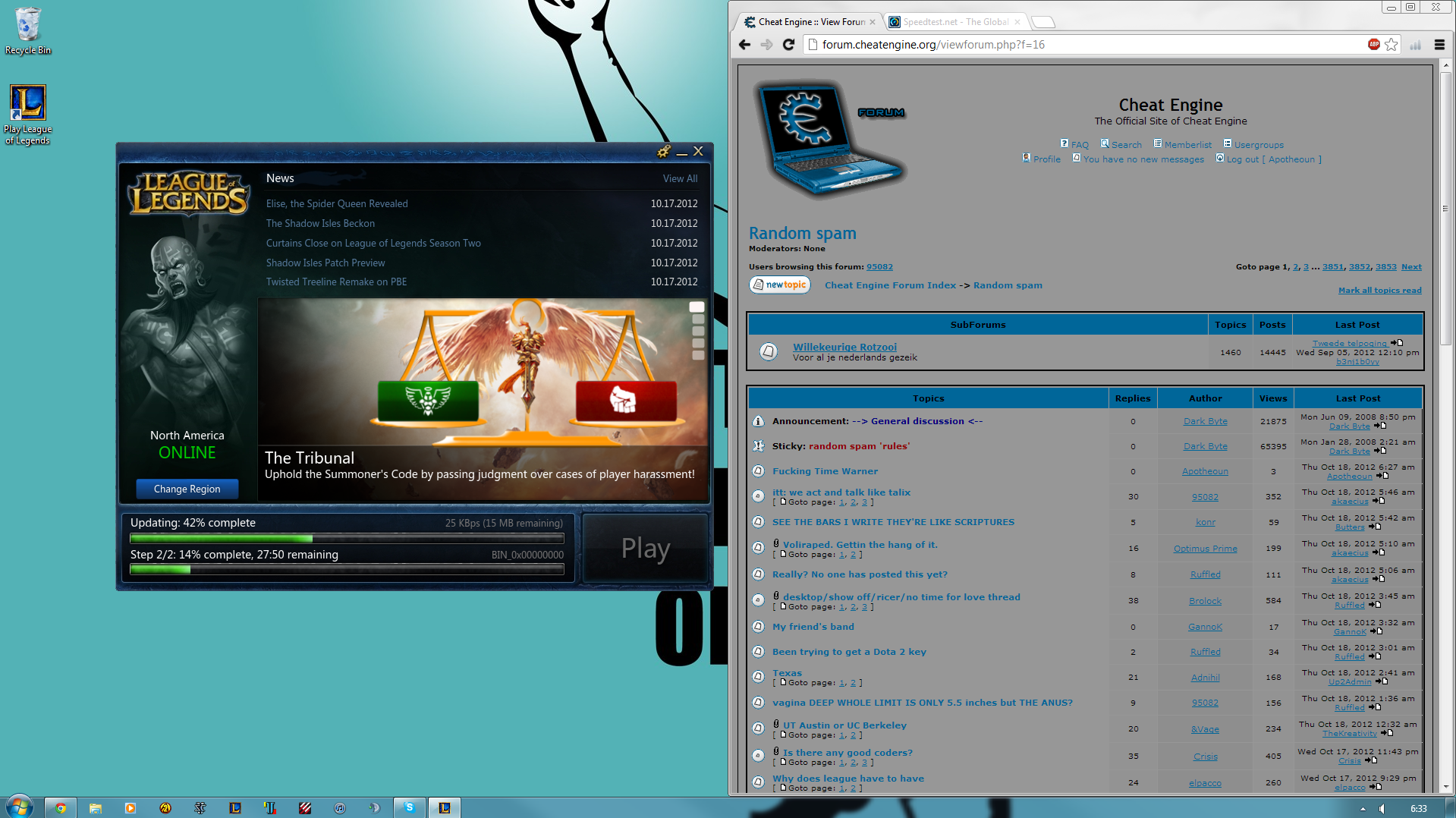The height and width of the screenshot is (818, 1456).
Task: Minimize the League of Legends launcher
Action: pyautogui.click(x=681, y=153)
